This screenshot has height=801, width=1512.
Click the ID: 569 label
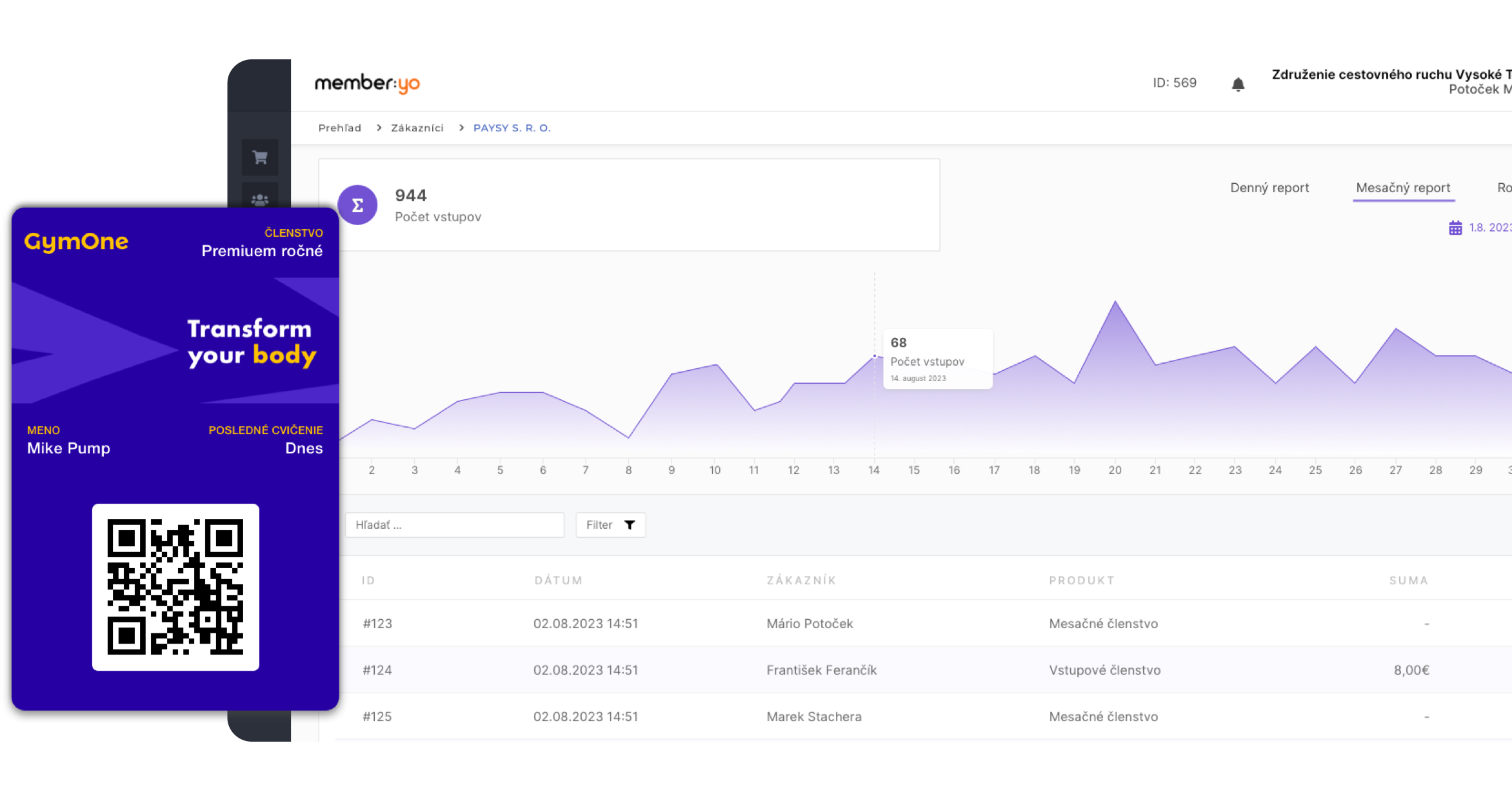(1175, 83)
